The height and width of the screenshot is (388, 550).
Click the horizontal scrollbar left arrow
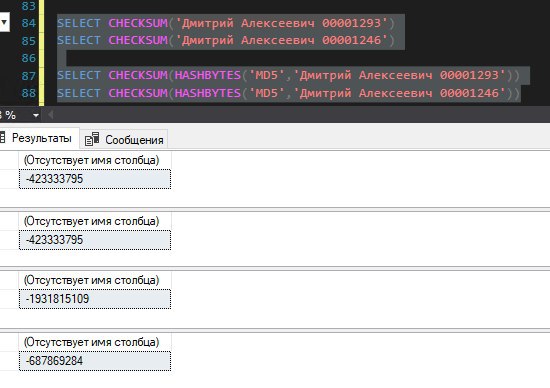point(51,115)
